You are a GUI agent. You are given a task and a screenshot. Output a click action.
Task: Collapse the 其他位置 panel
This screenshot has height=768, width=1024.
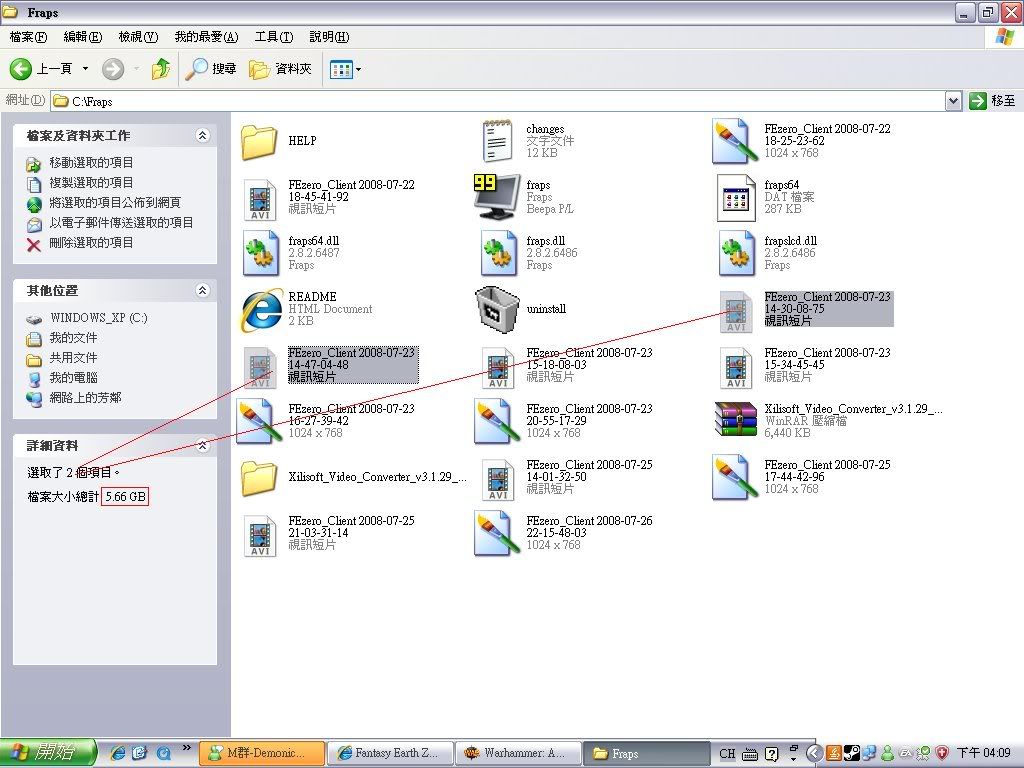click(202, 291)
